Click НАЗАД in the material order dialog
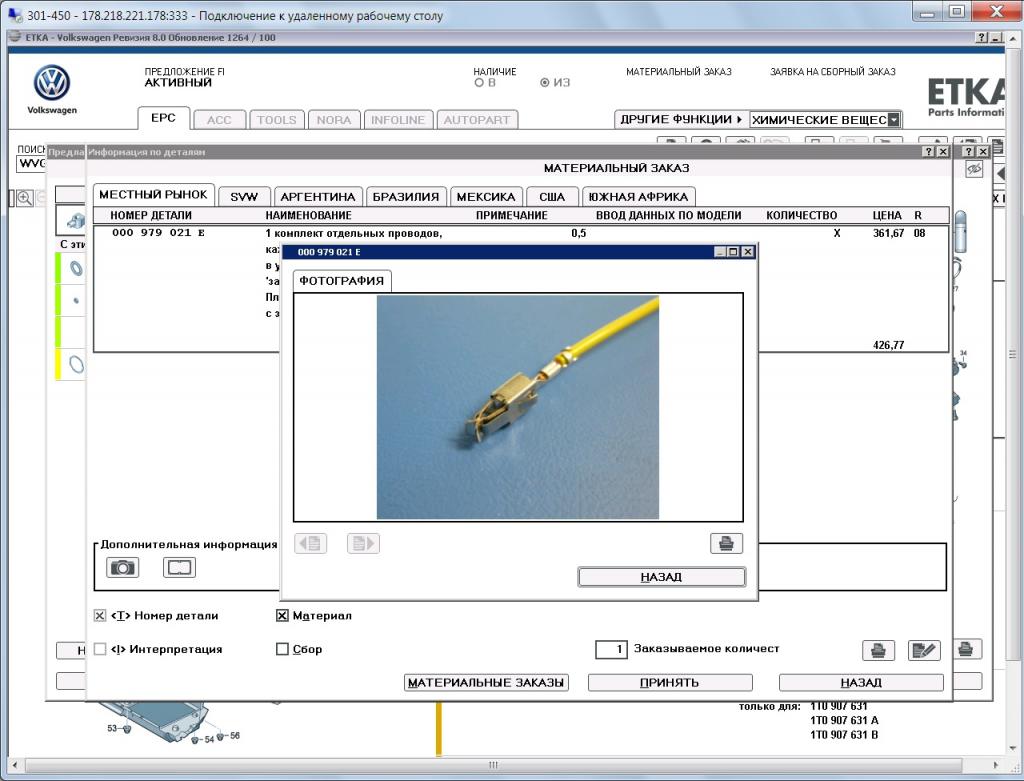The width and height of the screenshot is (1024, 781). (x=861, y=683)
